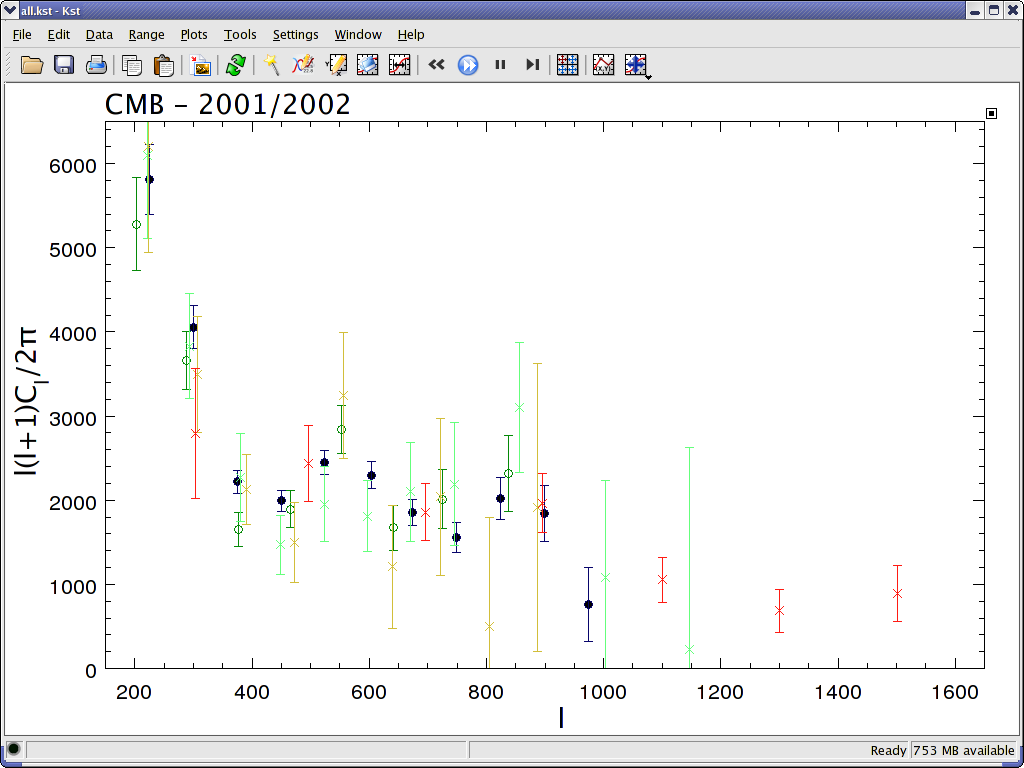The width and height of the screenshot is (1024, 768).
Task: Open a file with the folder icon
Action: coord(31,65)
